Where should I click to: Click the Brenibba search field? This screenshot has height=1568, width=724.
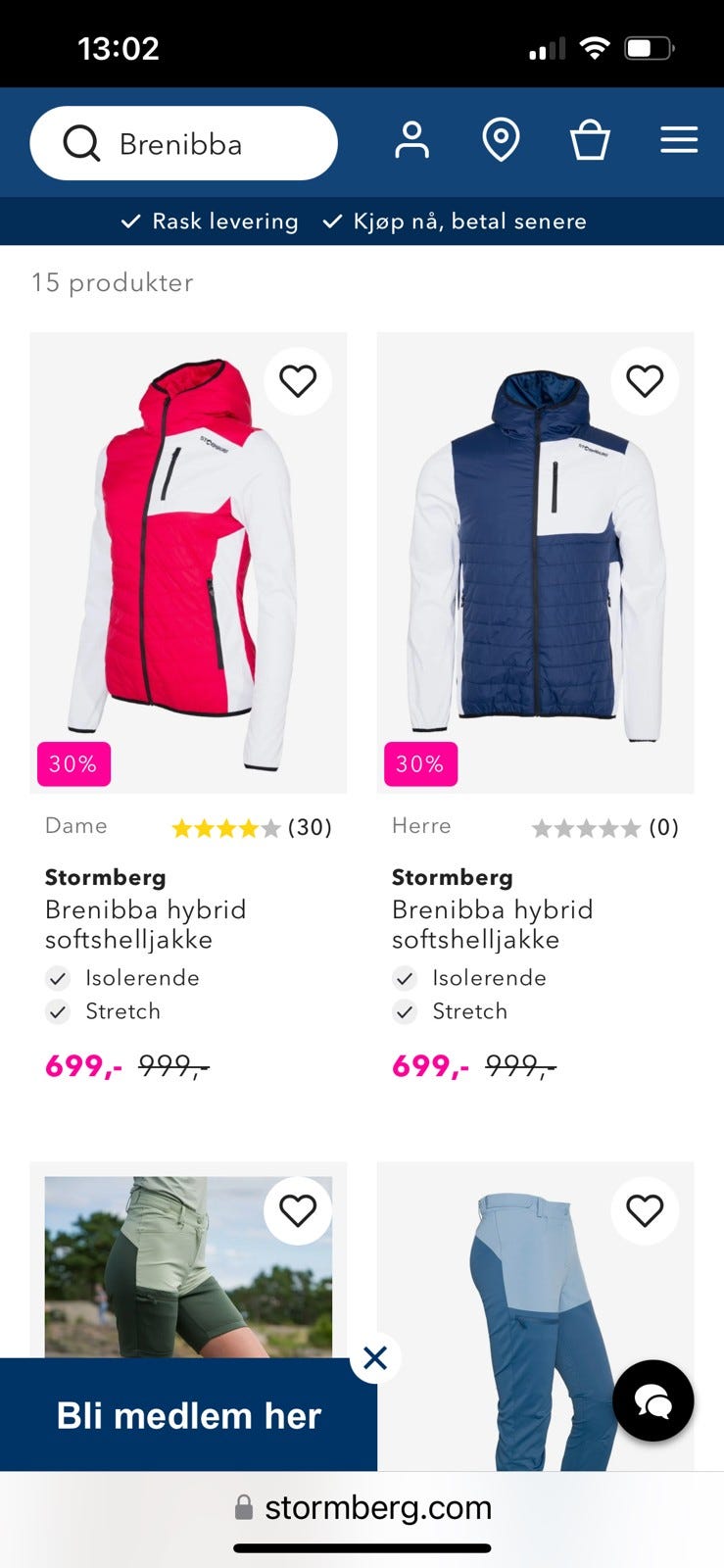coord(184,143)
